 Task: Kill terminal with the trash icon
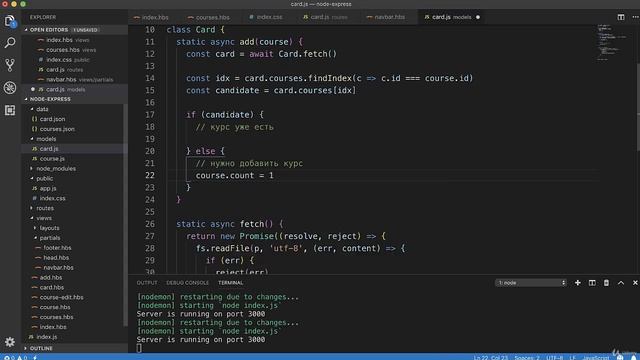606,283
